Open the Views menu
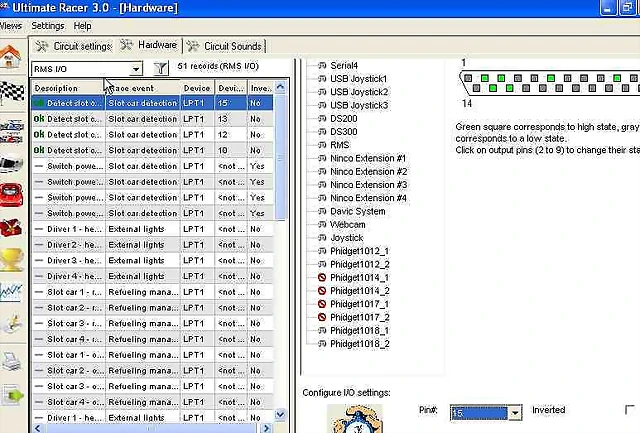640x433 pixels. coord(11,26)
